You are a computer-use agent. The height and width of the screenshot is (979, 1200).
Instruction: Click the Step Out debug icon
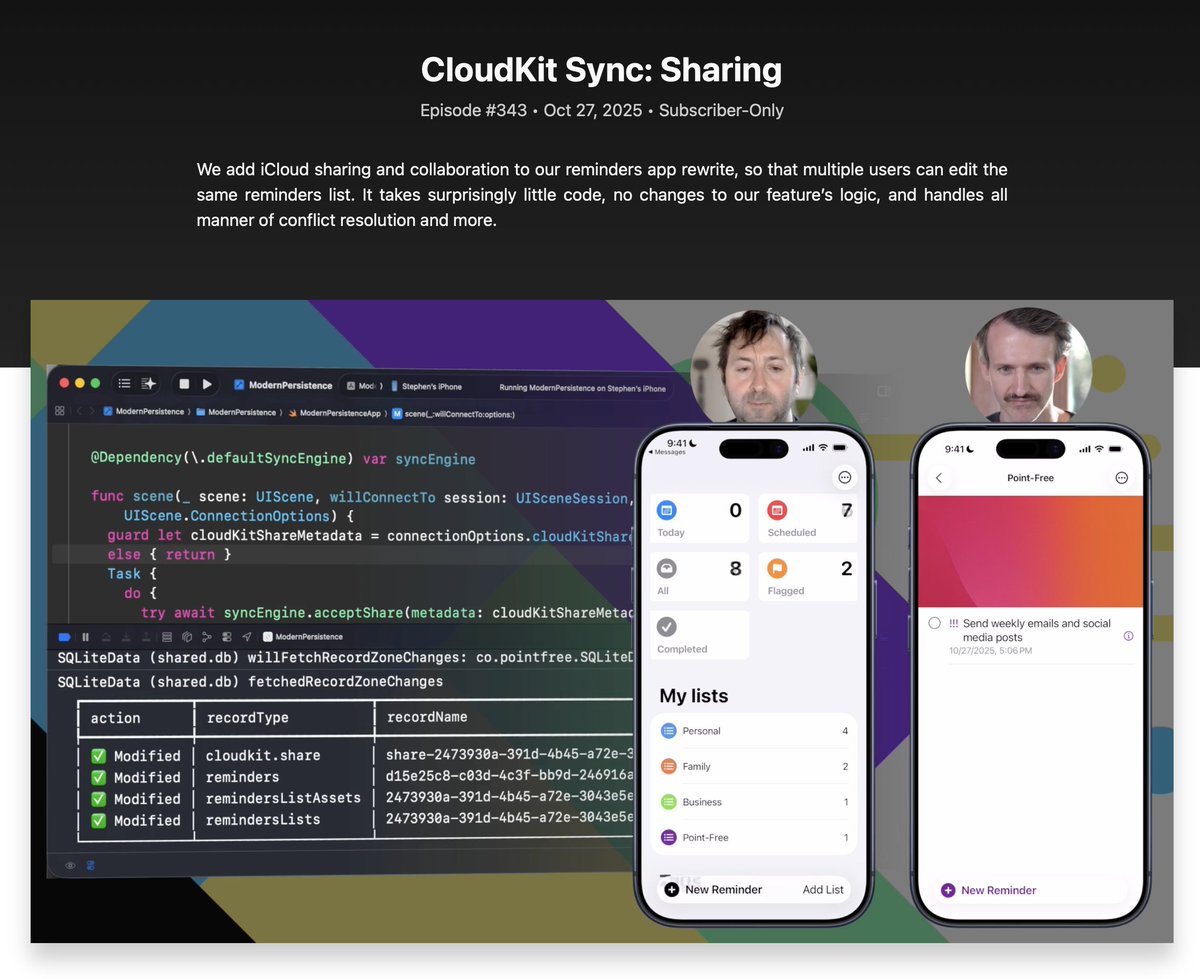tap(146, 637)
